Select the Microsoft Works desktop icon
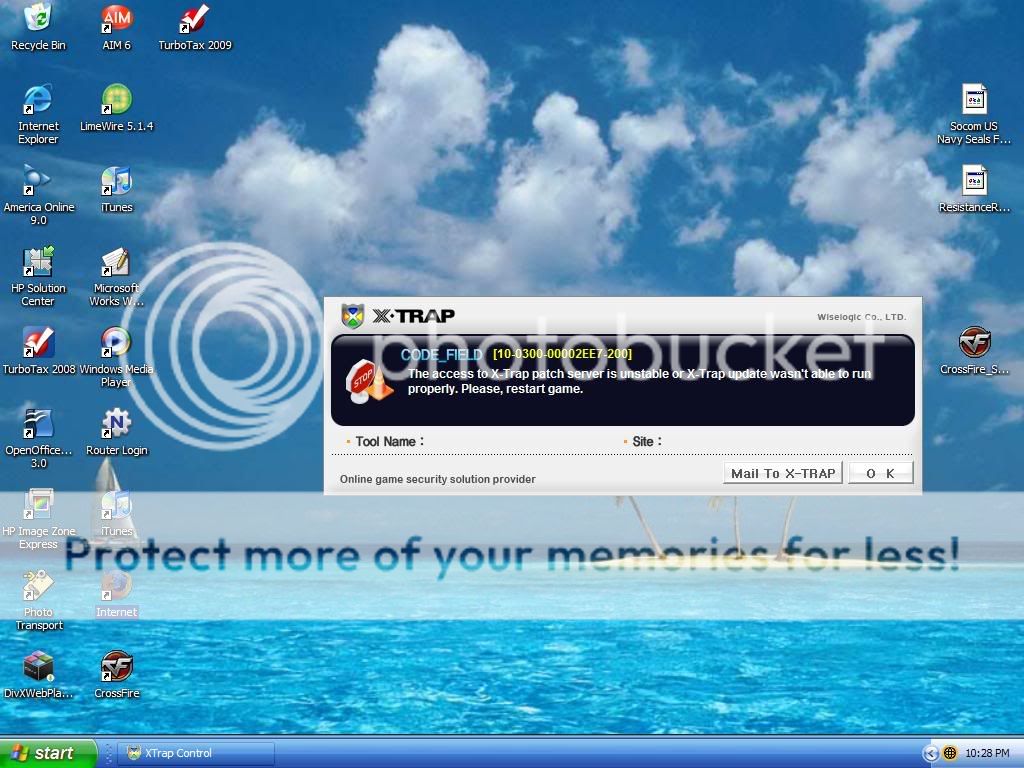 (117, 262)
